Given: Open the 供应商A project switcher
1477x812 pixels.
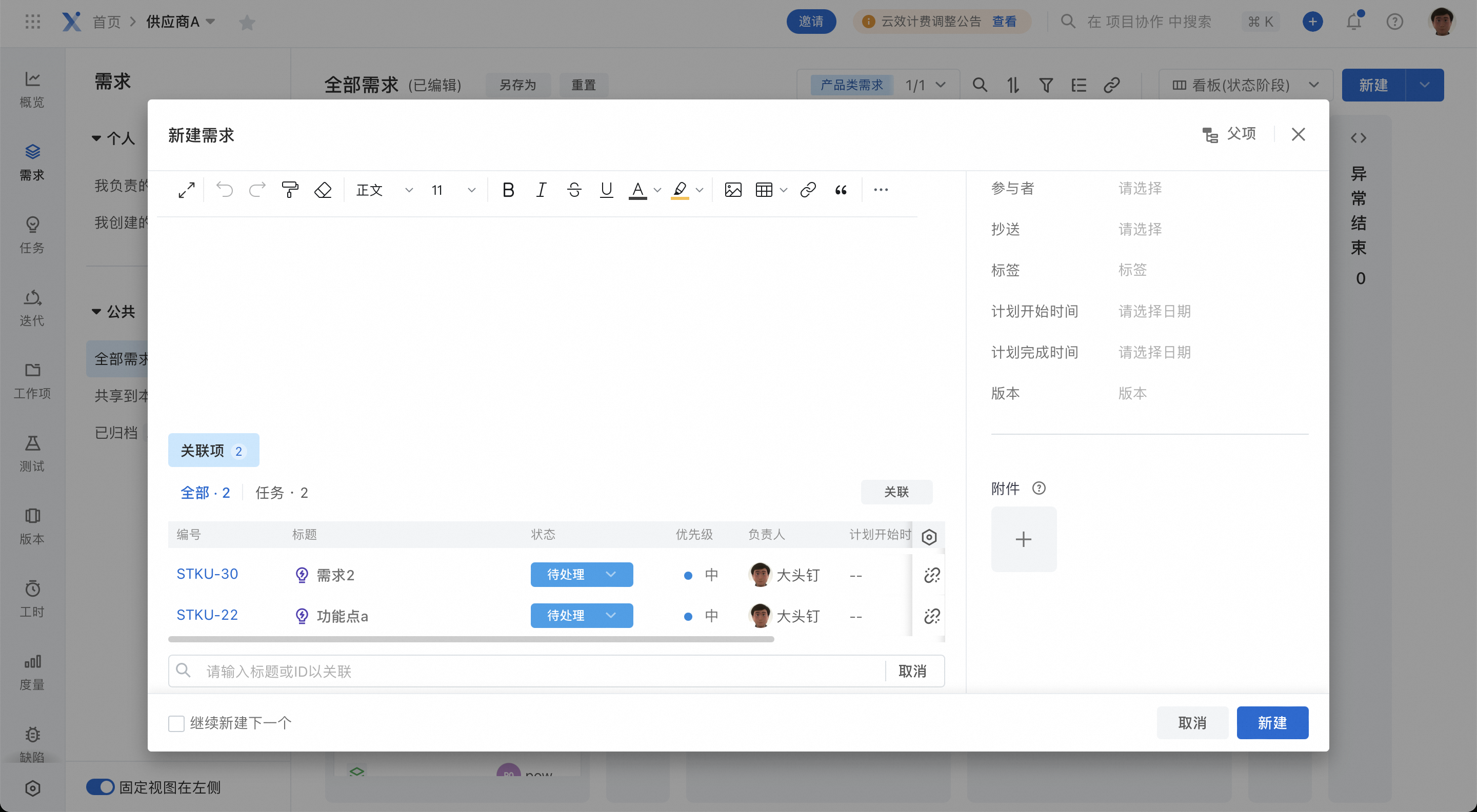Looking at the screenshot, I should click(x=181, y=22).
